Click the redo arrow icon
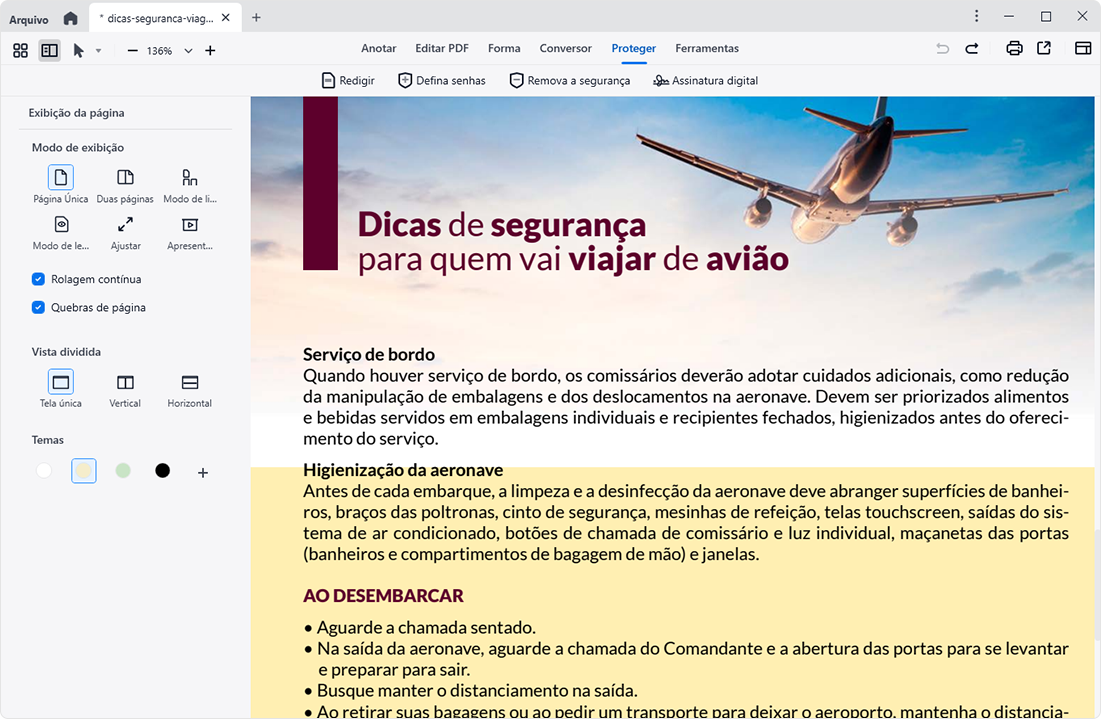Viewport: 1101px width, 719px height. click(x=972, y=48)
